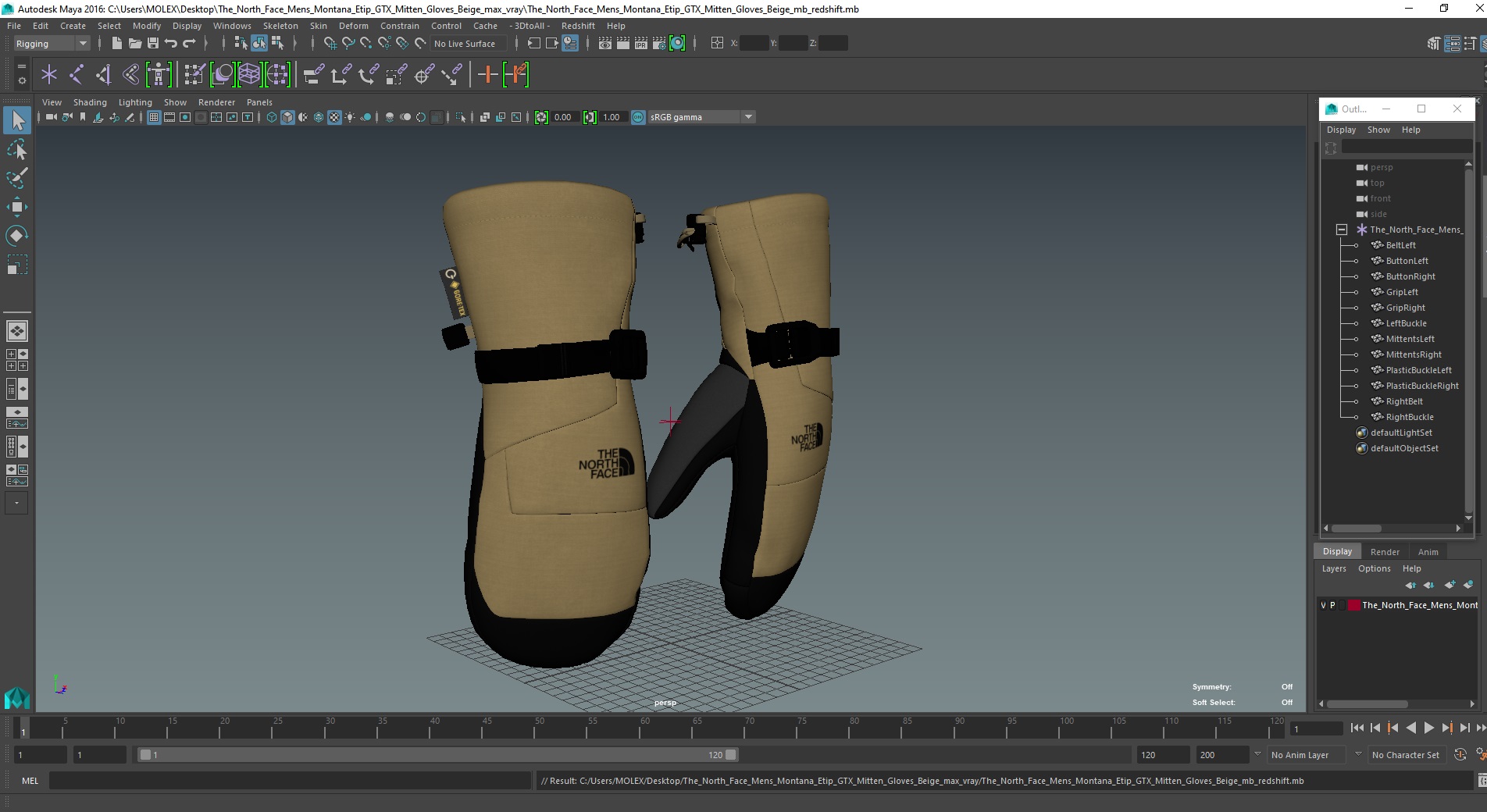The image size is (1487, 812).
Task: Click the Create Lattice shelf icon
Action: coord(249,75)
